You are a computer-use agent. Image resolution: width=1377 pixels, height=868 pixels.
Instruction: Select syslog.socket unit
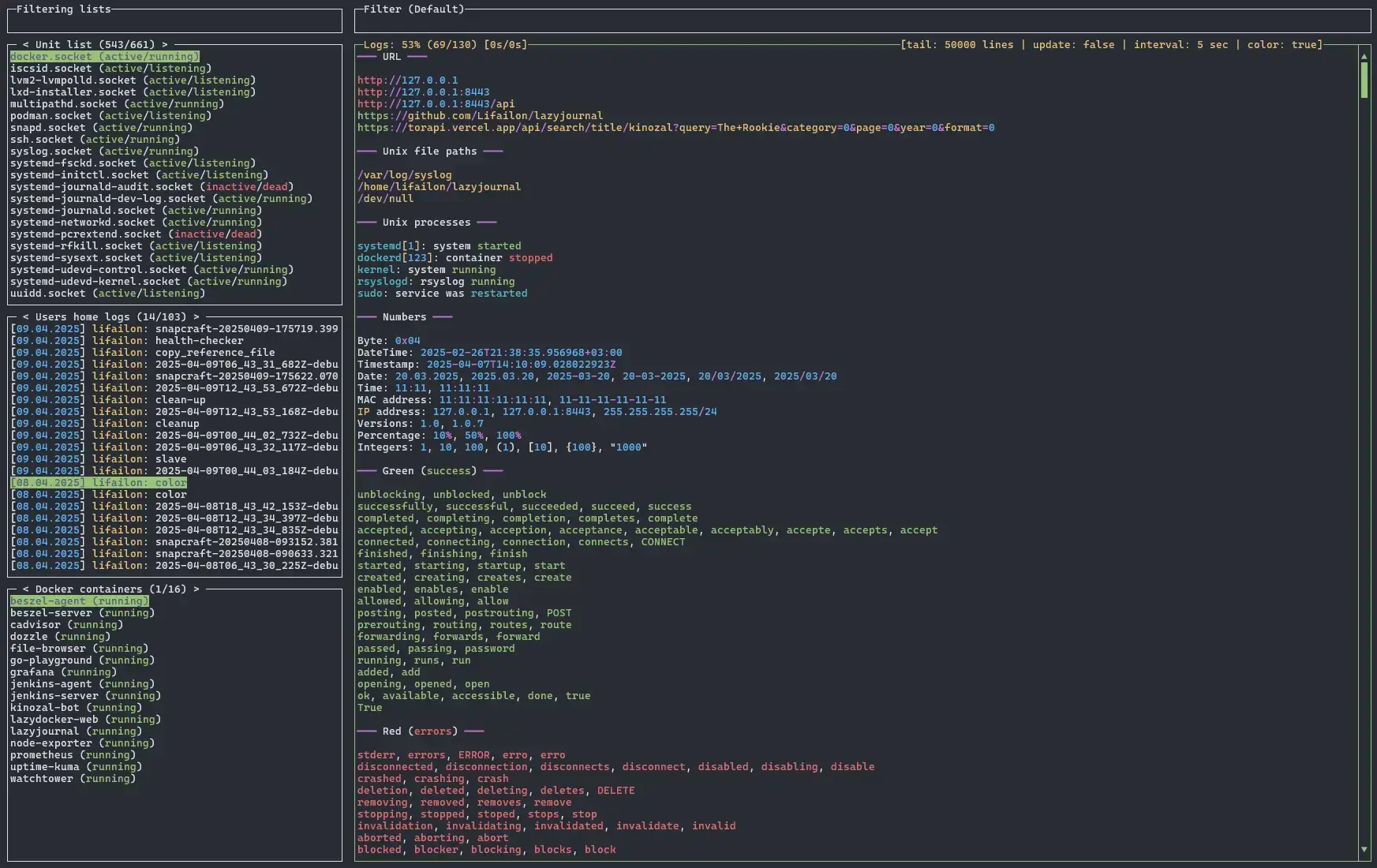[105, 152]
